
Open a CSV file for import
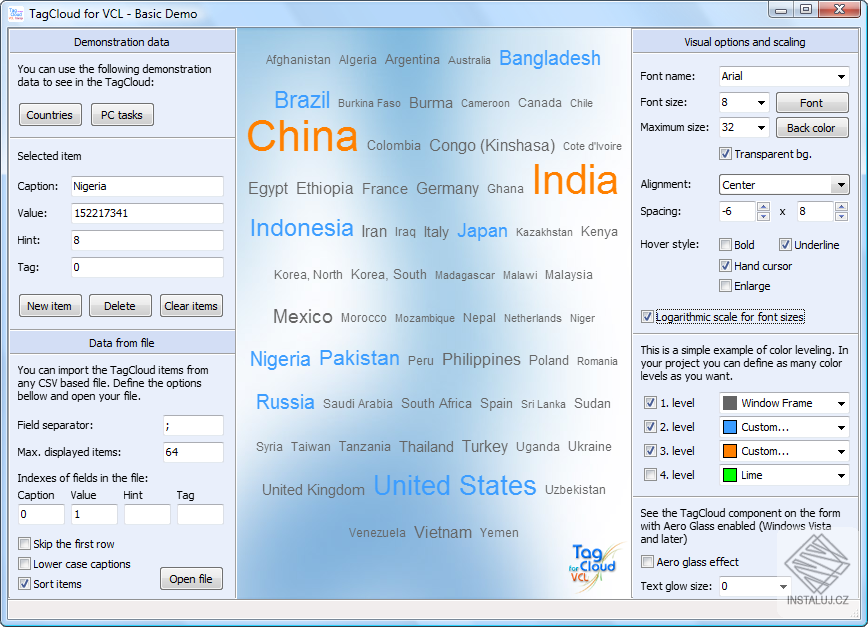191,578
